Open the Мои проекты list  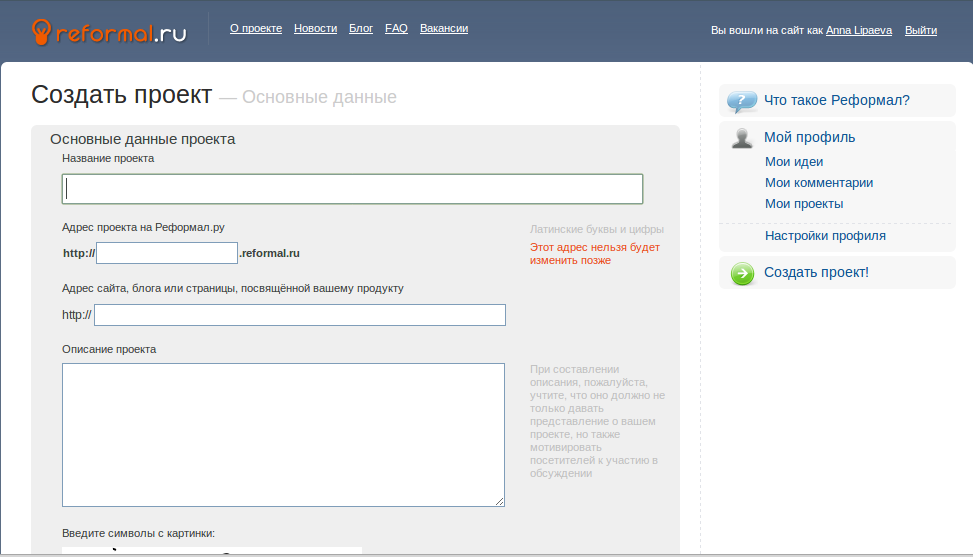(x=803, y=204)
